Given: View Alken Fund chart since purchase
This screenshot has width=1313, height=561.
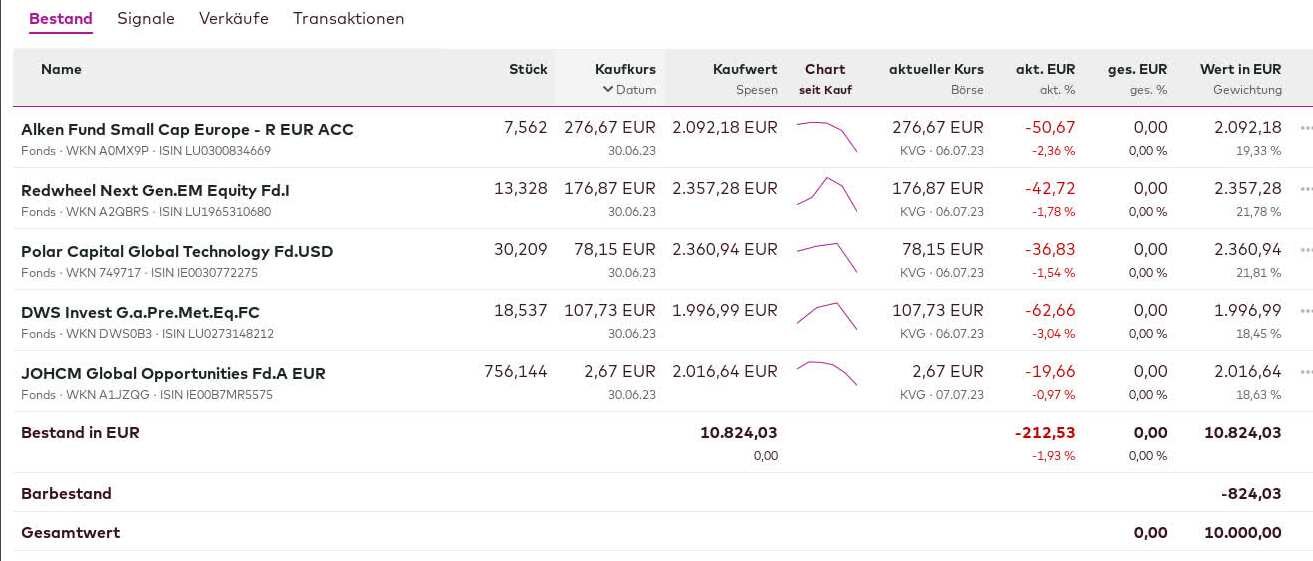Looking at the screenshot, I should 827,137.
